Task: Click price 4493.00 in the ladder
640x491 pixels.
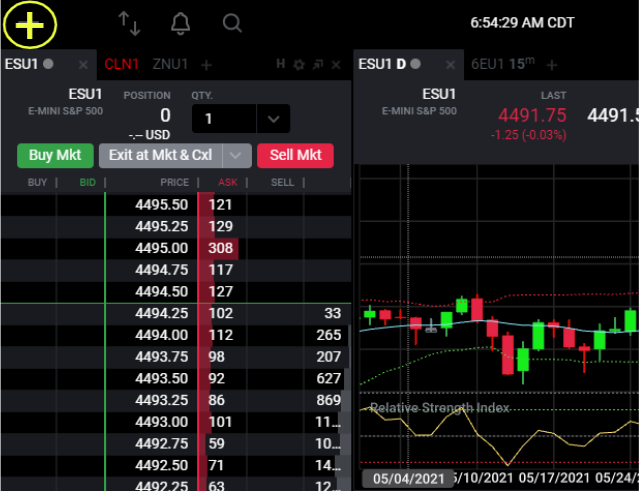Action: point(162,422)
